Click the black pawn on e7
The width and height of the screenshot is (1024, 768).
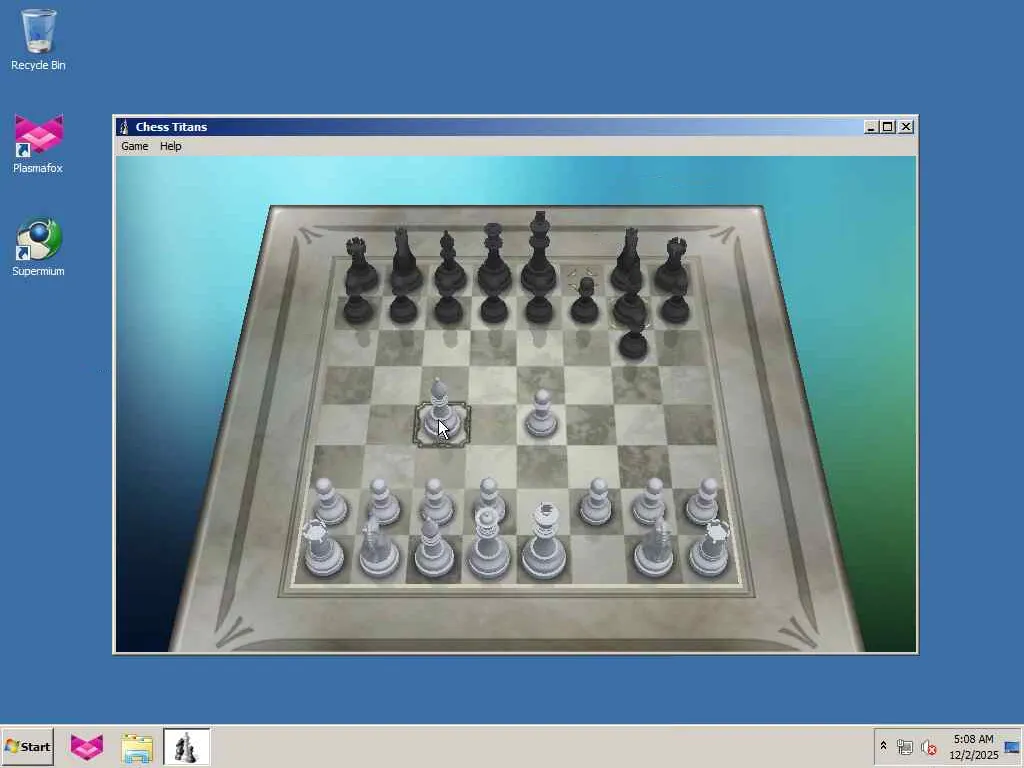point(539,308)
